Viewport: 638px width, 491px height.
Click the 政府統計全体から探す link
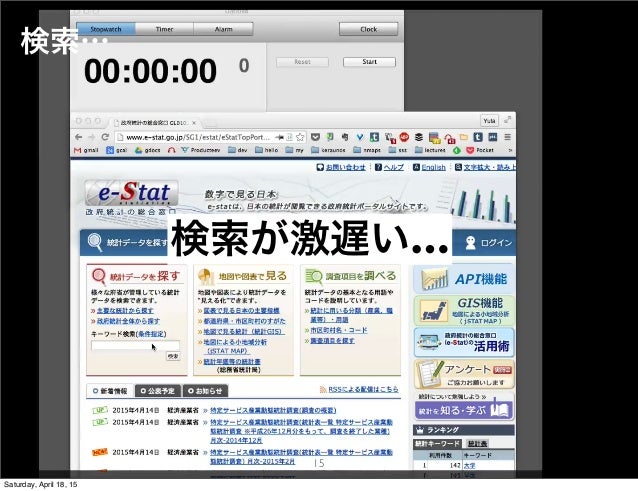point(128,321)
